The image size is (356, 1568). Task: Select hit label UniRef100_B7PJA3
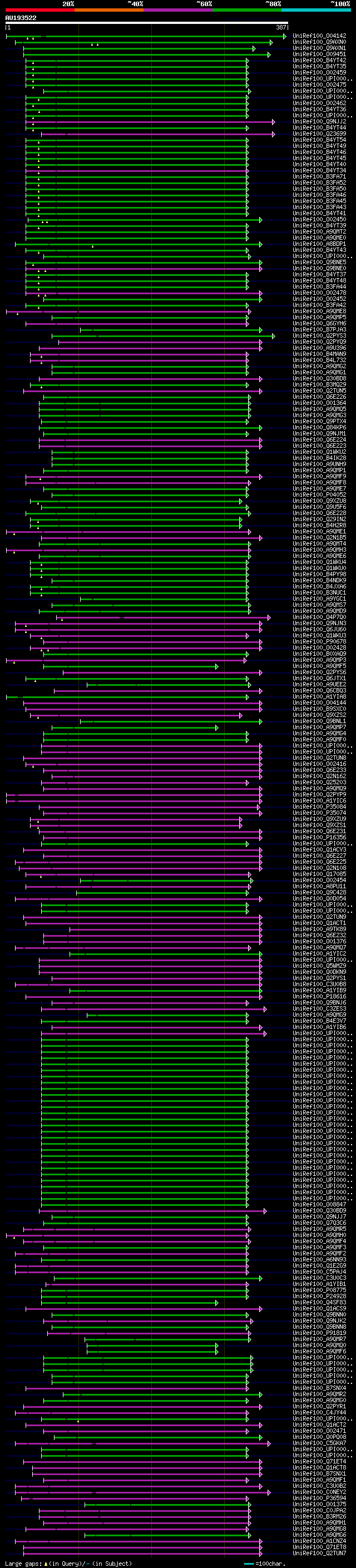(319, 330)
